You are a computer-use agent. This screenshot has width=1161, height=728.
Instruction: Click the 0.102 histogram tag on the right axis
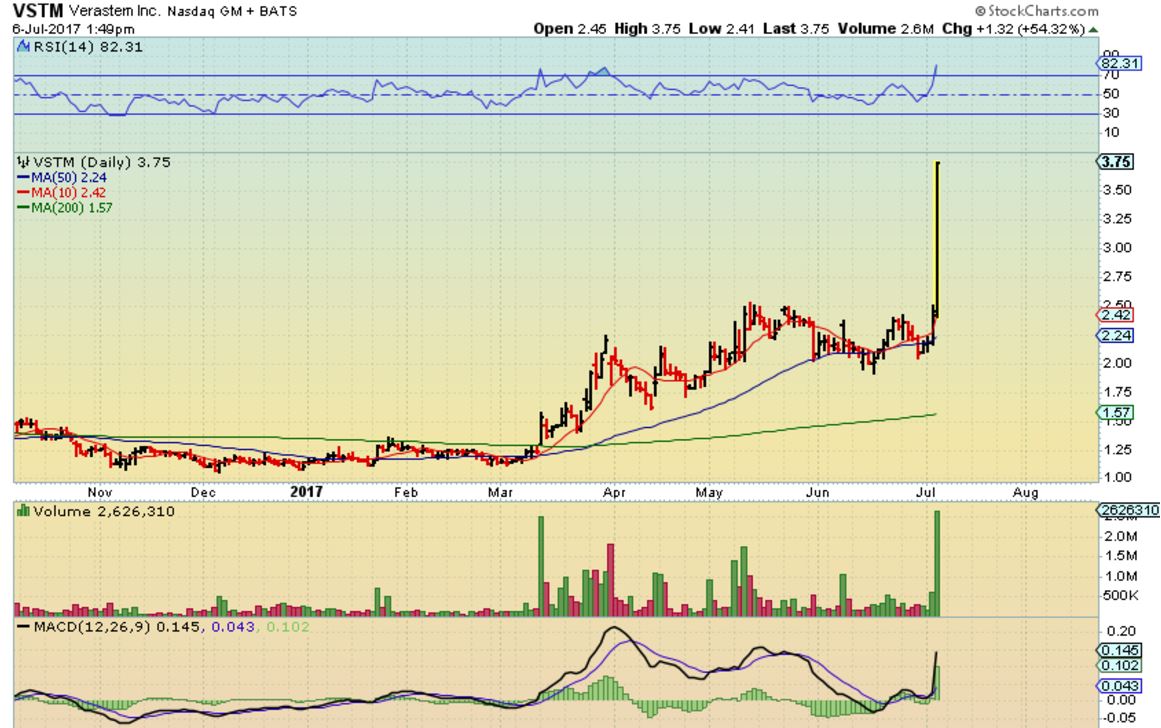pyautogui.click(x=1120, y=666)
